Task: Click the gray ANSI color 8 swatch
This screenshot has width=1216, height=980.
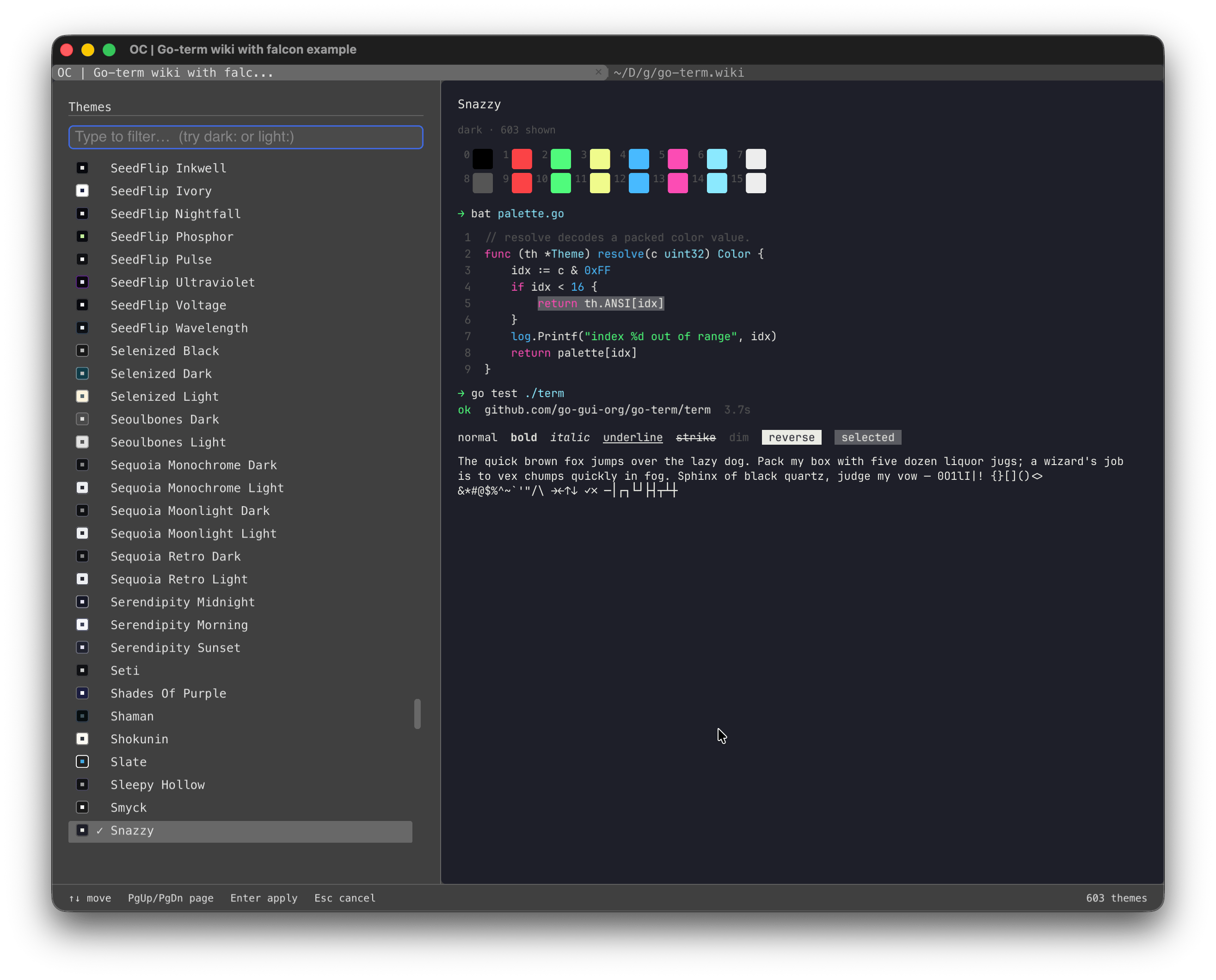Action: [483, 183]
